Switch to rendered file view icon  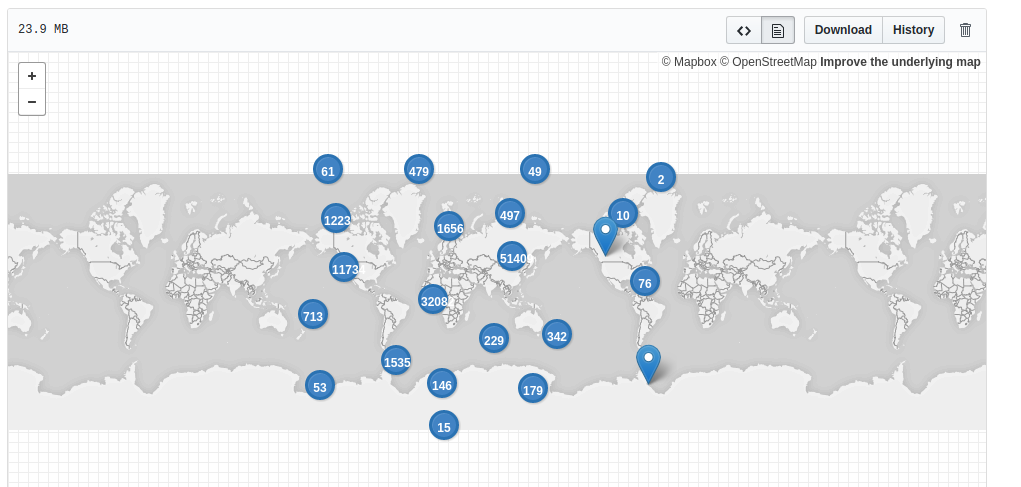(777, 30)
